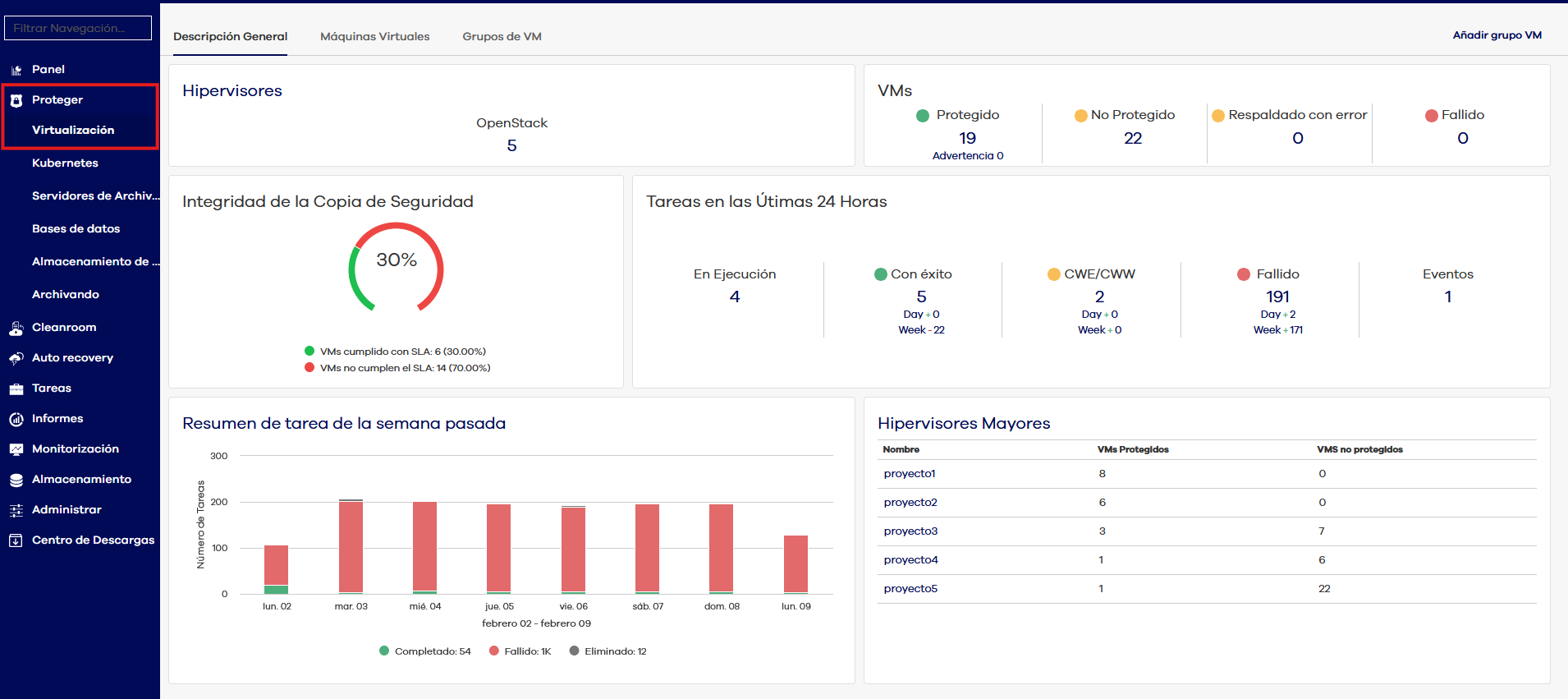Image resolution: width=1568 pixels, height=699 pixels.
Task: Open Cleanroom via its sidebar icon
Action: pos(16,328)
